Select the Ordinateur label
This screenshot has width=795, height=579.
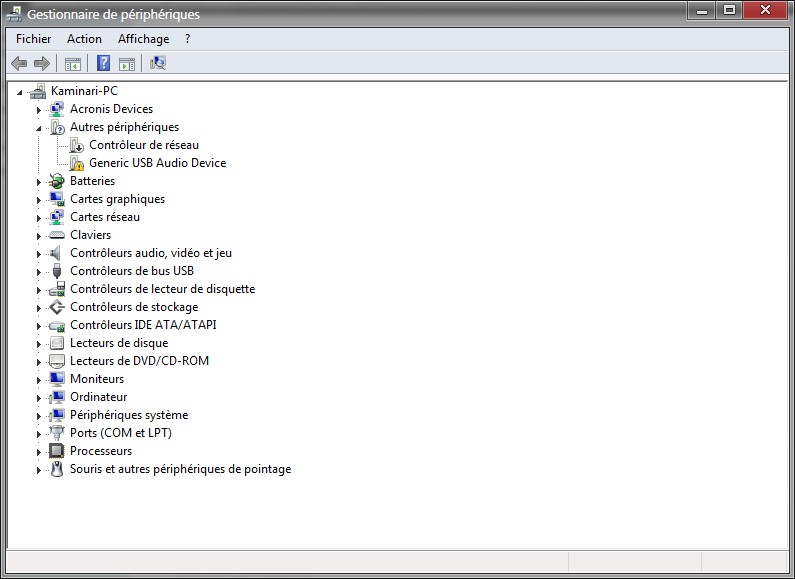pos(98,397)
